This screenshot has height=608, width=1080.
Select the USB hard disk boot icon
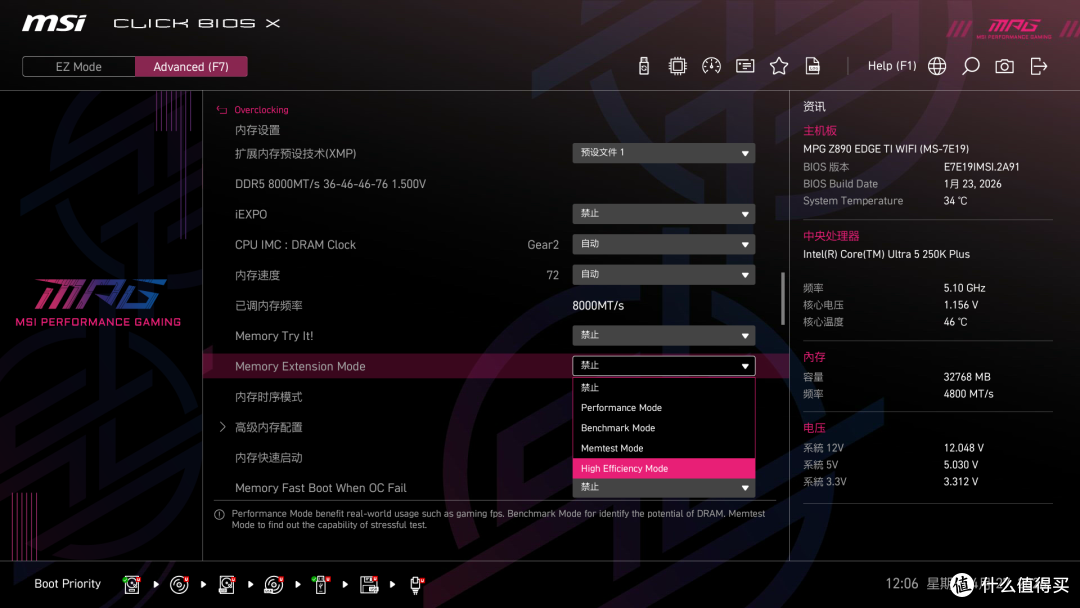tap(227, 584)
